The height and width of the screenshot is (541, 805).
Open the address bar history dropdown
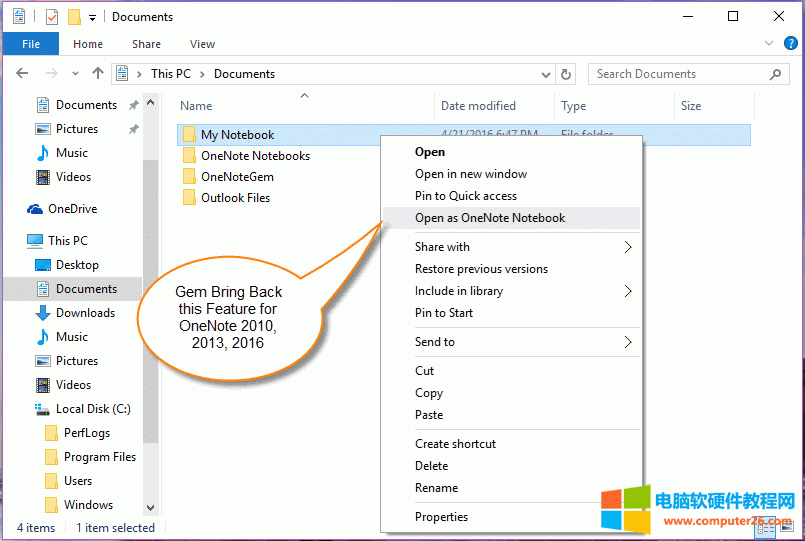(543, 74)
